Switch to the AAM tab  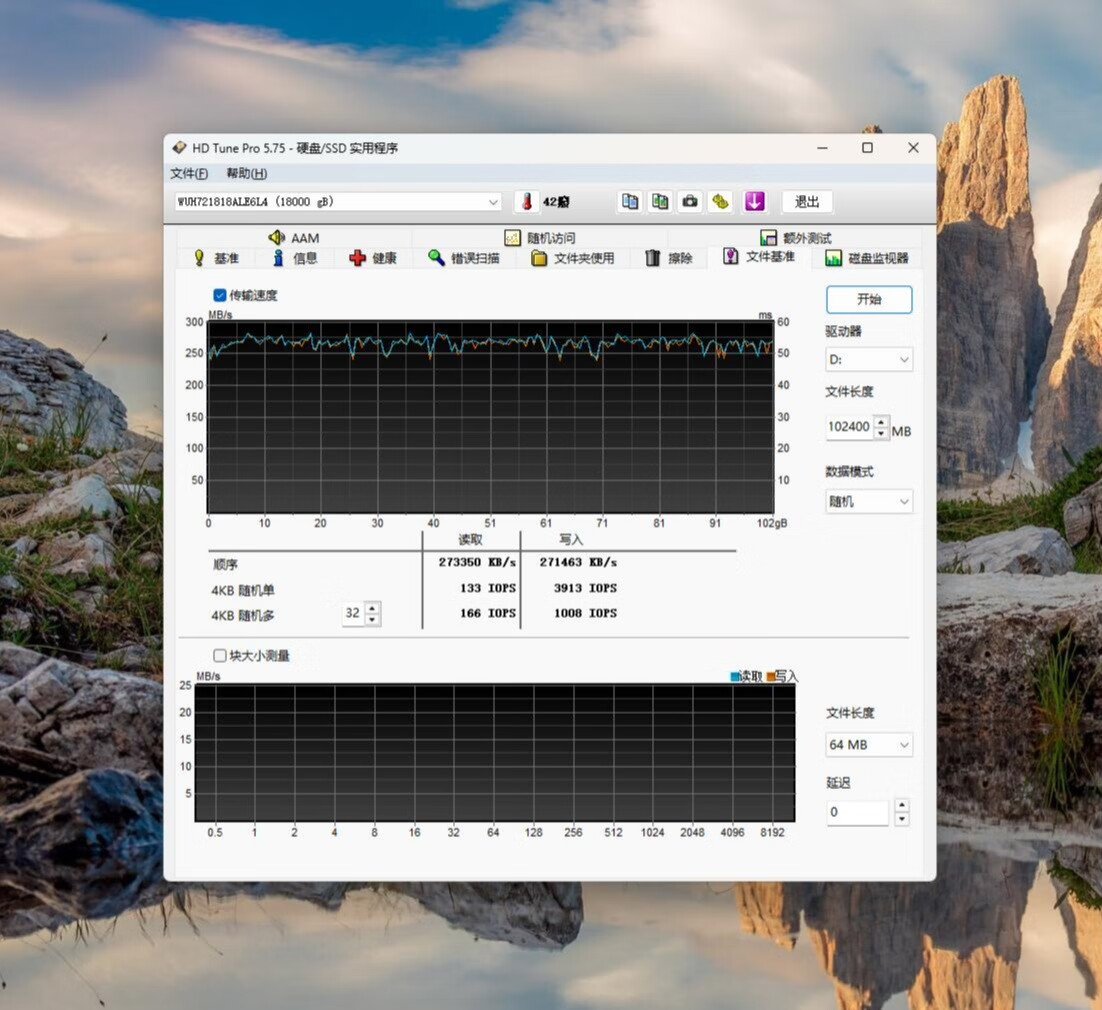coord(294,238)
